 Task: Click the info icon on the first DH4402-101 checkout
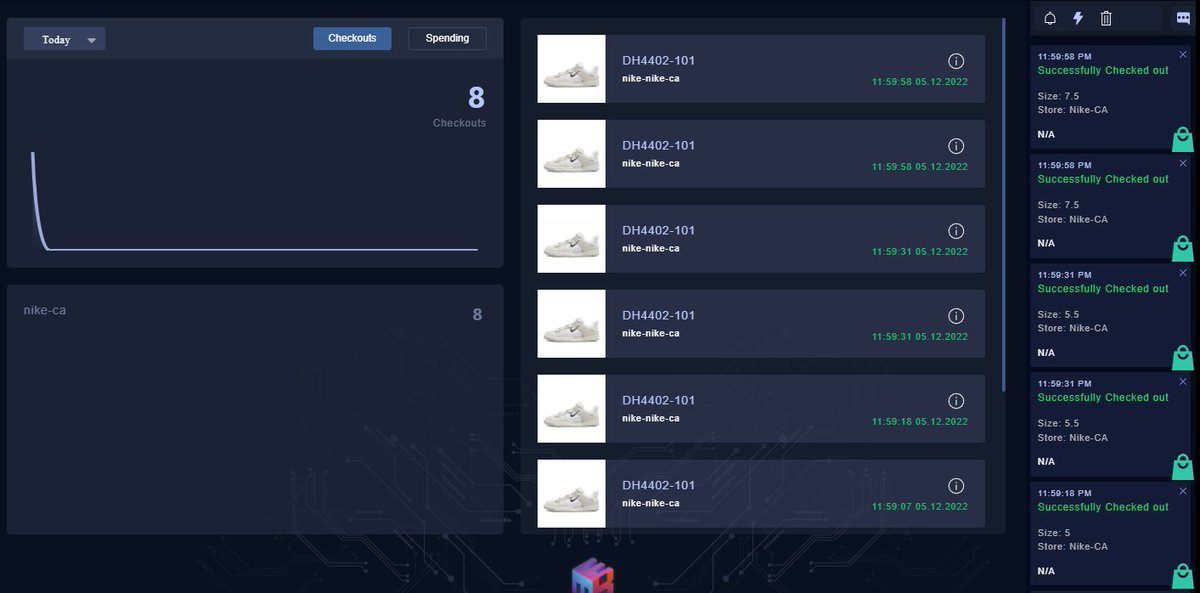956,61
